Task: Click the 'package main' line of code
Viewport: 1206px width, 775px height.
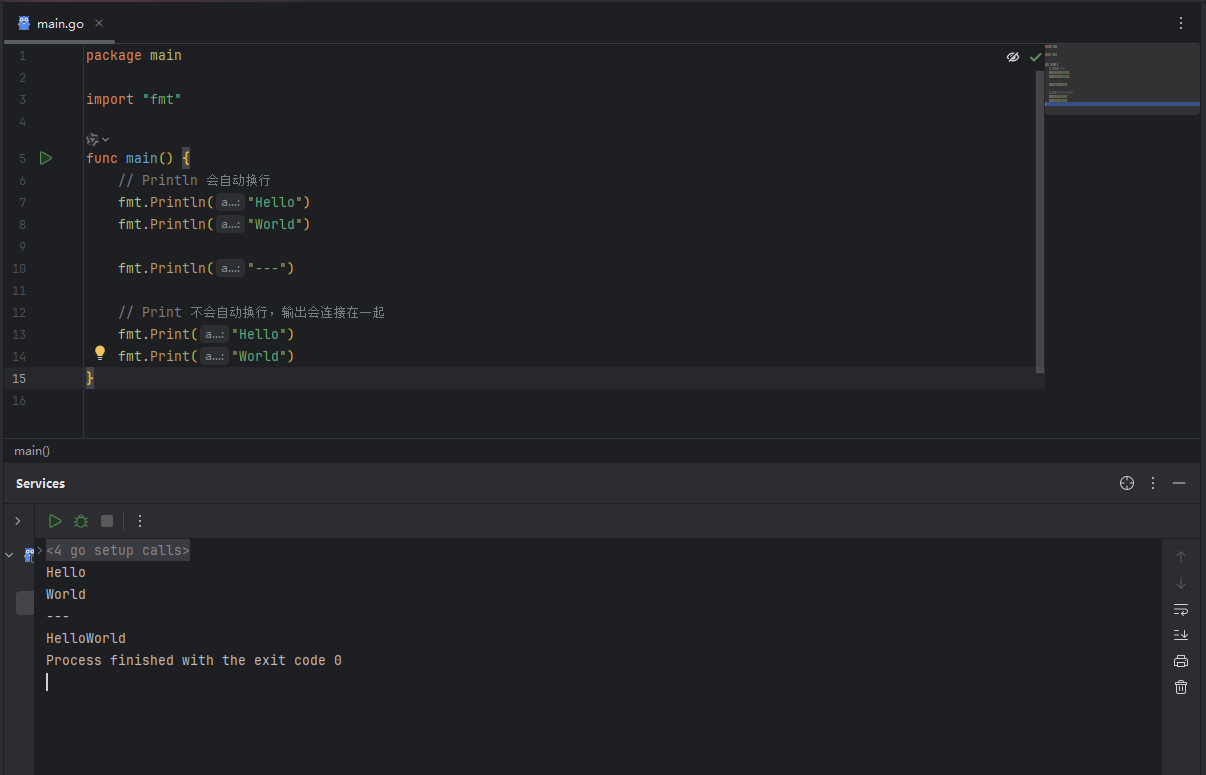Action: (x=134, y=55)
